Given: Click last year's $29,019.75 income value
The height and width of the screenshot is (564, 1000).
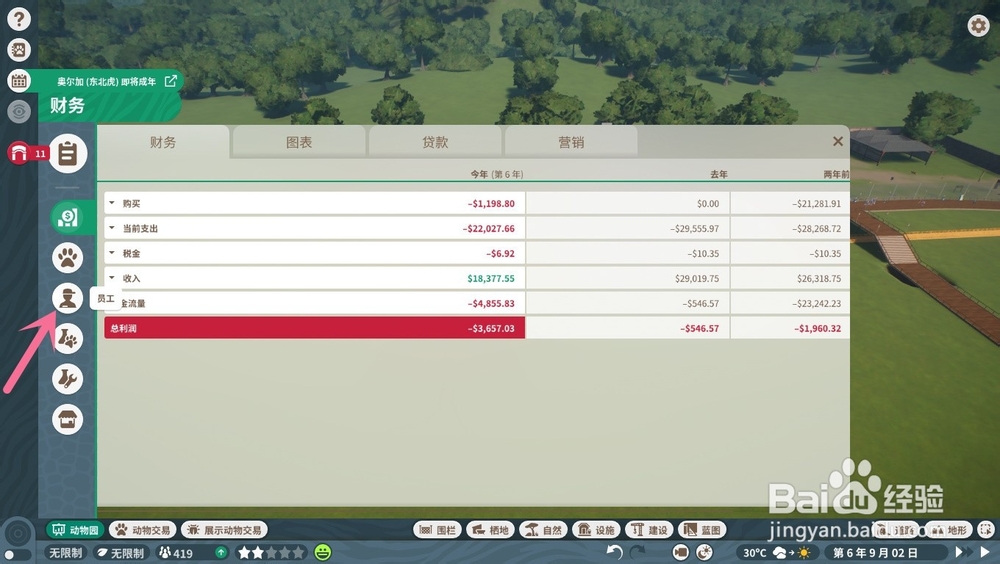Looking at the screenshot, I should point(696,278).
